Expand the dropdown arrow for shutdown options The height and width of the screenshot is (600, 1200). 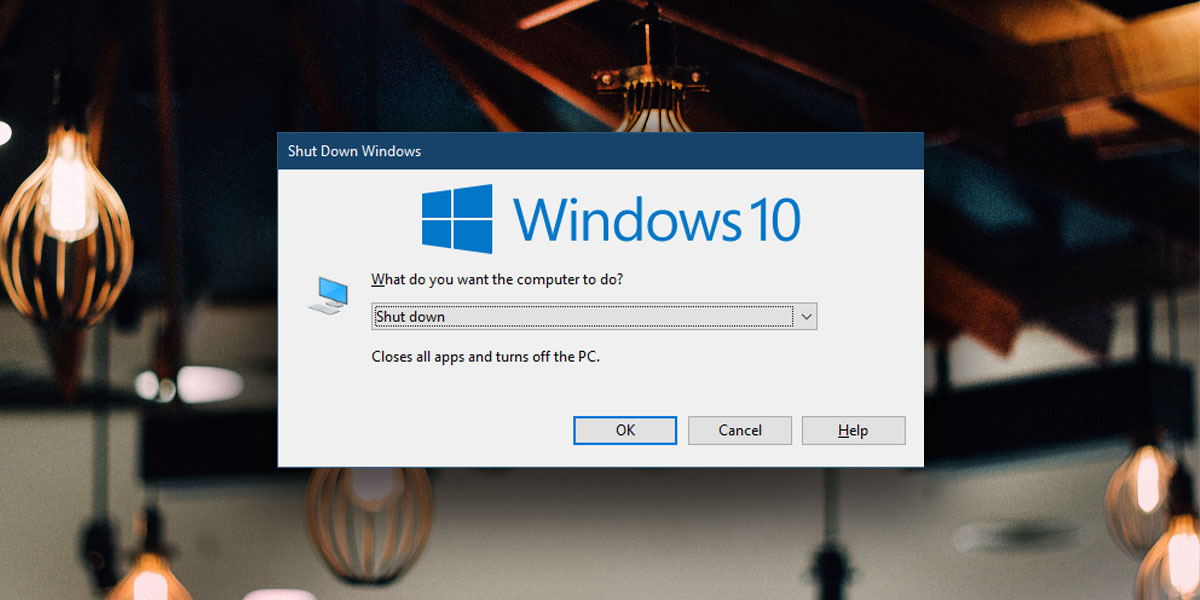click(806, 317)
